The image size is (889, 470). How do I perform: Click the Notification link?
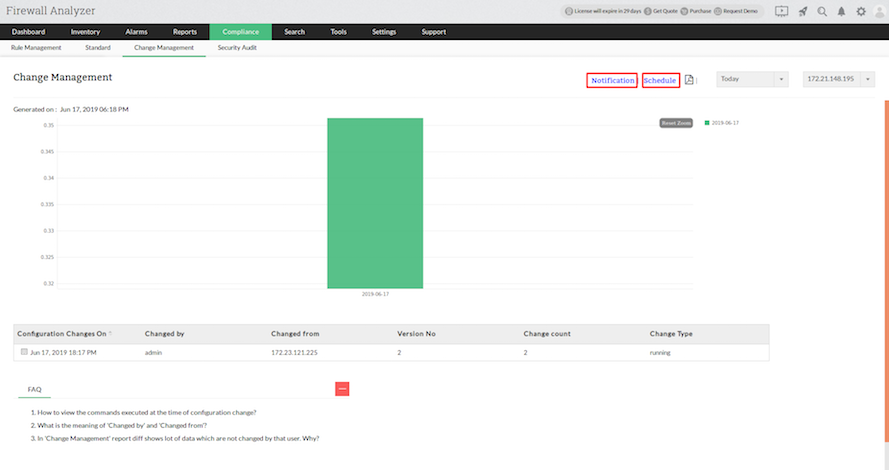612,81
